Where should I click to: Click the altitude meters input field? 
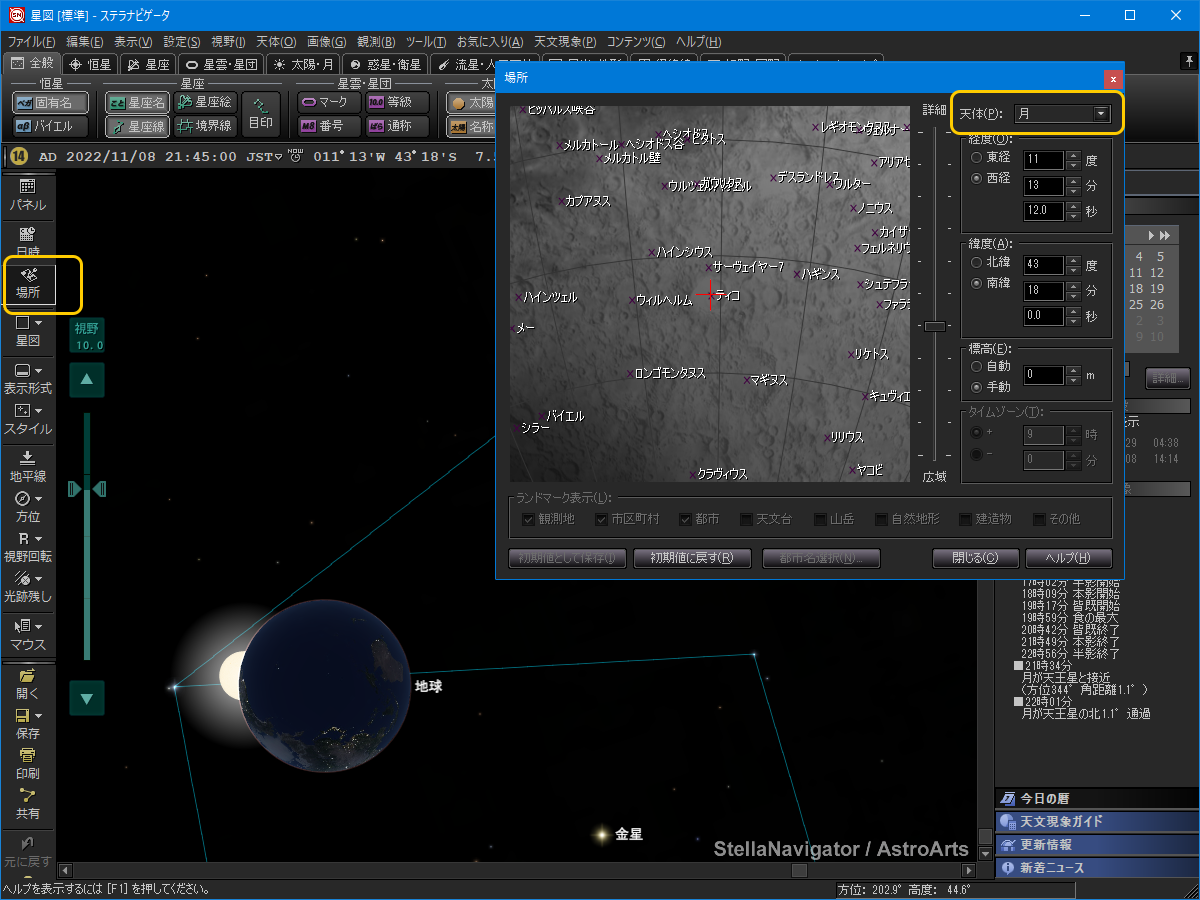(x=1044, y=376)
